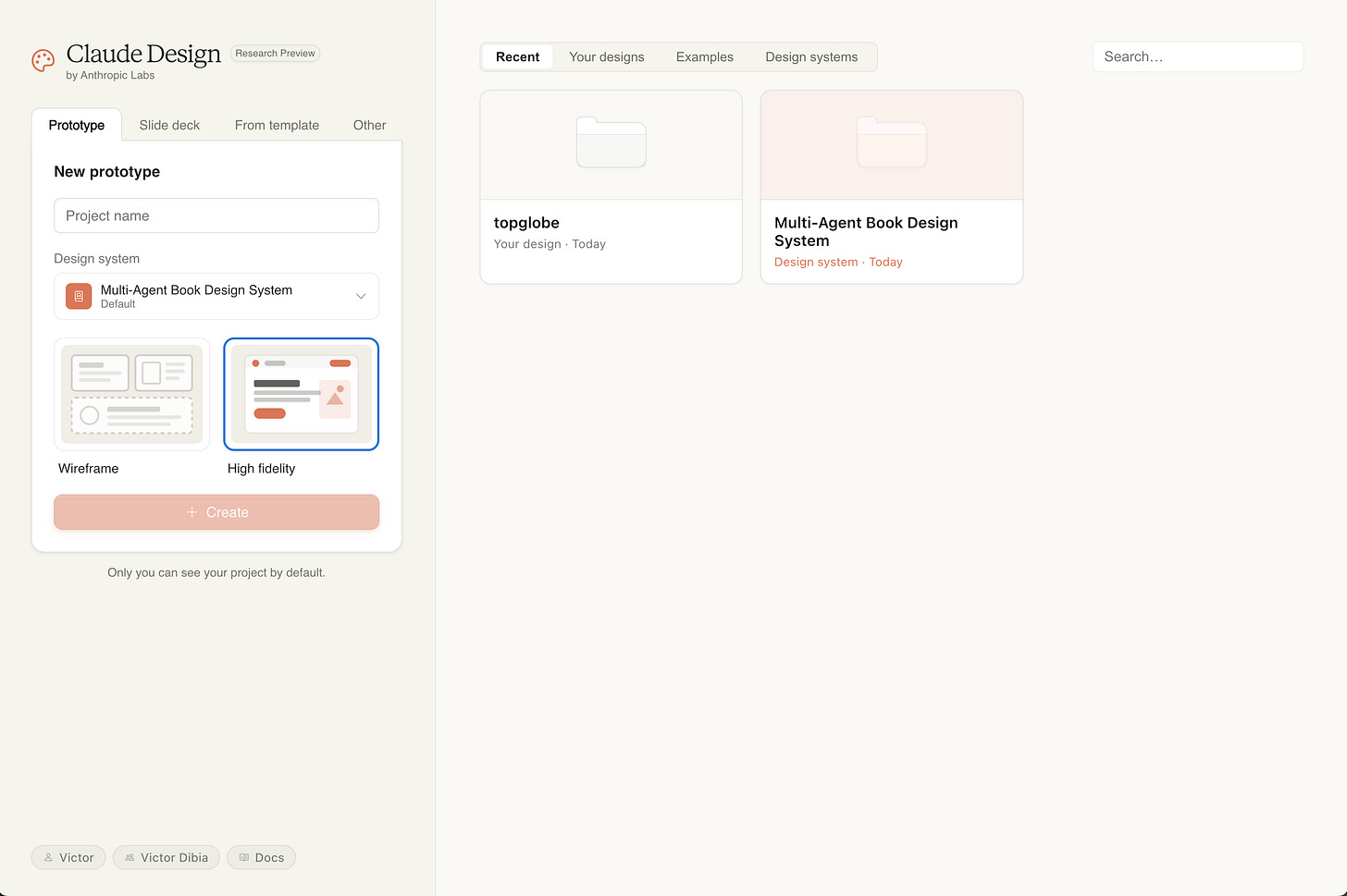Screen dimensions: 1347x896
Task: Click the Wireframe label text
Action: tap(88, 469)
